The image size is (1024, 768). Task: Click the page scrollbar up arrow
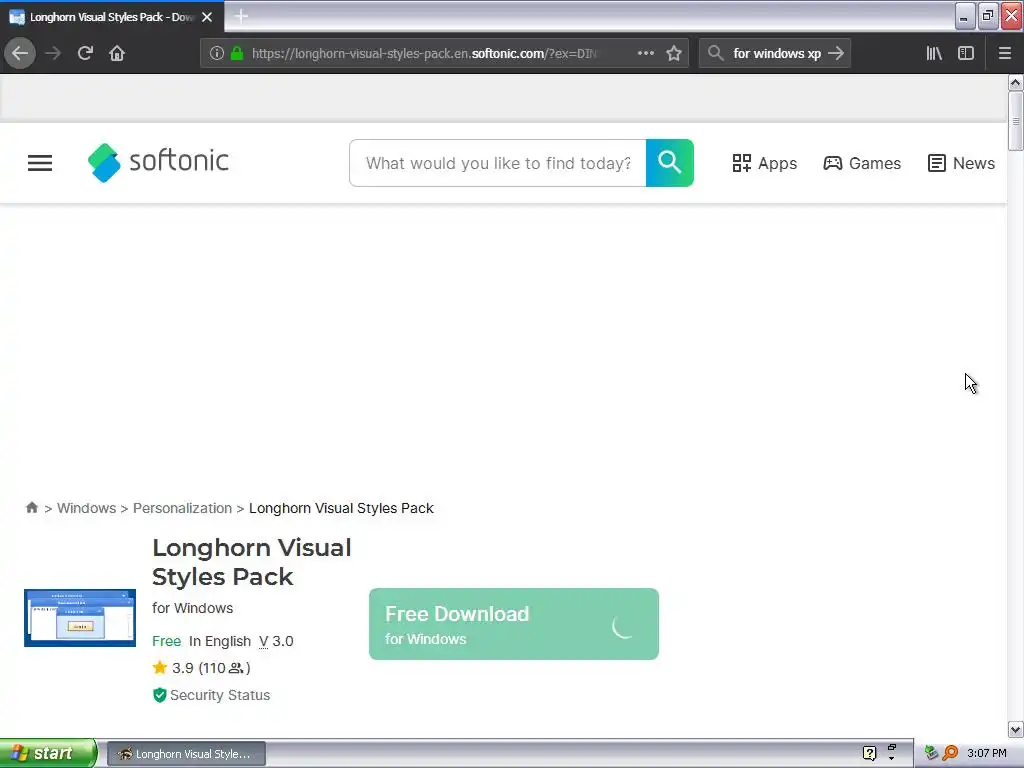pos(1015,82)
